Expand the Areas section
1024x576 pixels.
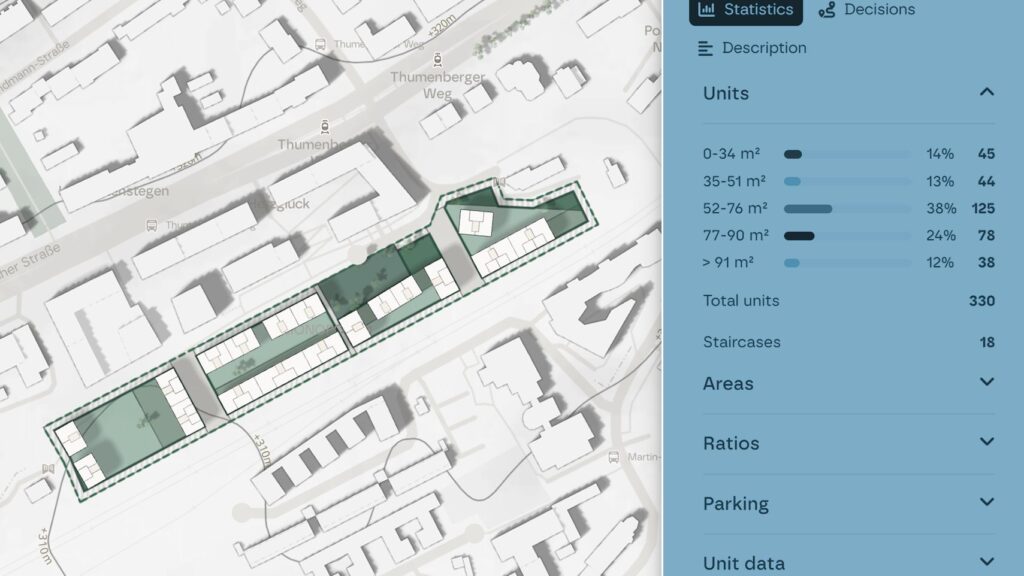point(986,382)
